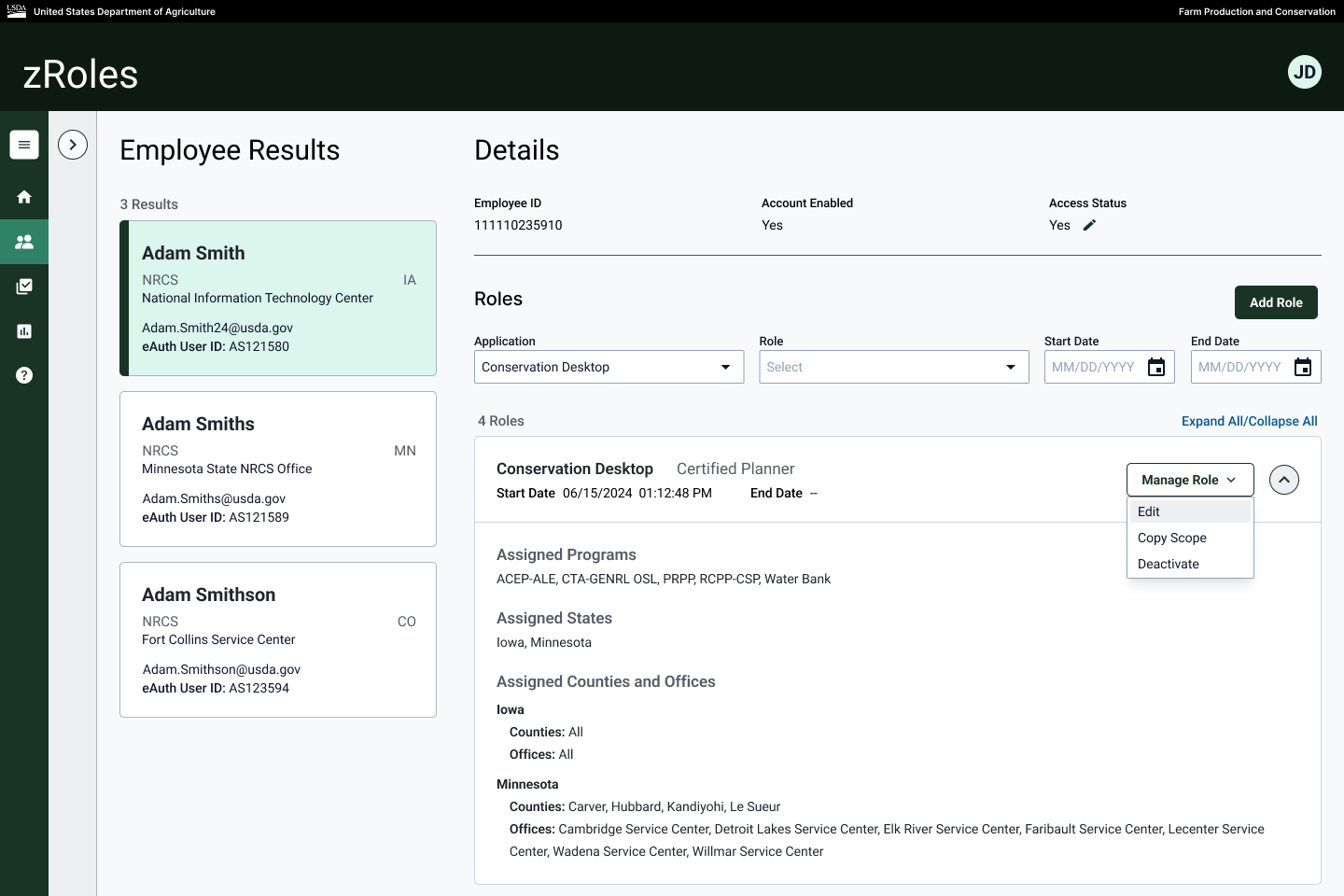Open the checklist tasks icon in sidebar

coord(24,287)
